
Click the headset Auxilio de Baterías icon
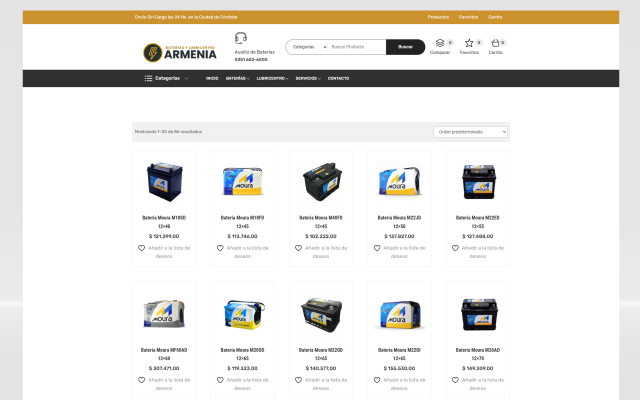[x=241, y=38]
